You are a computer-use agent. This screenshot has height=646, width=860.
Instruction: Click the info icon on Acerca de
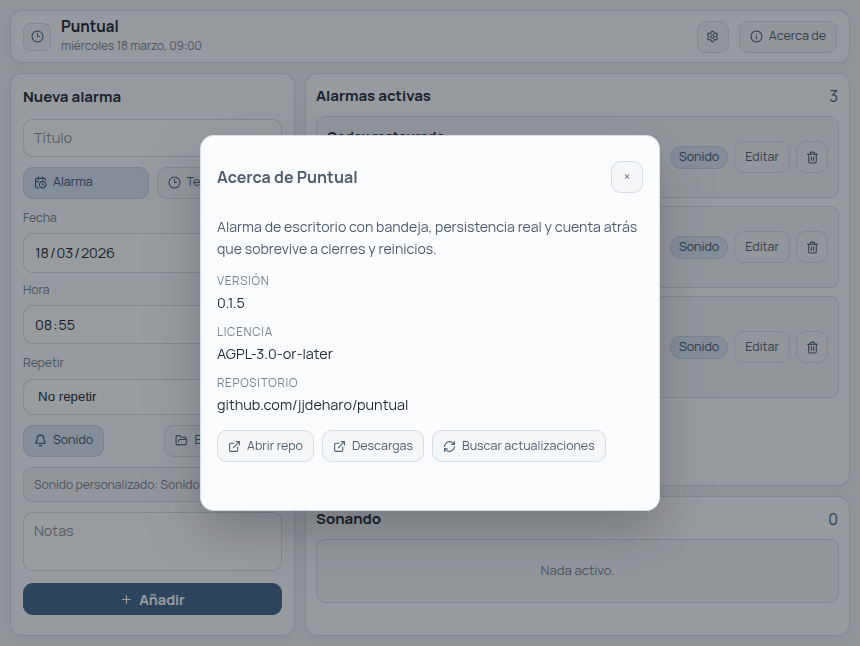[x=758, y=36]
